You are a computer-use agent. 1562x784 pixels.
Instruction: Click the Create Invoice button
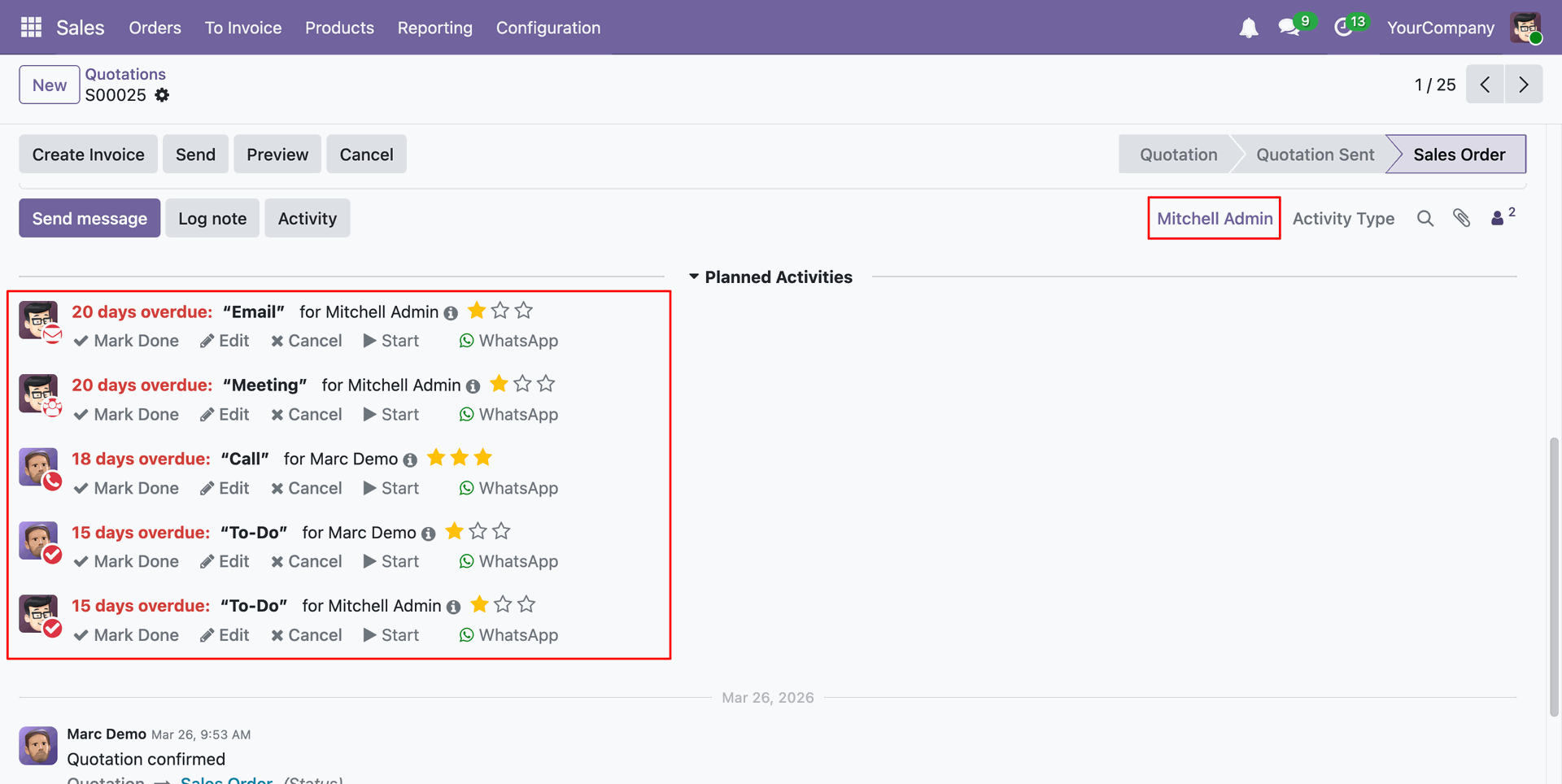click(x=89, y=155)
